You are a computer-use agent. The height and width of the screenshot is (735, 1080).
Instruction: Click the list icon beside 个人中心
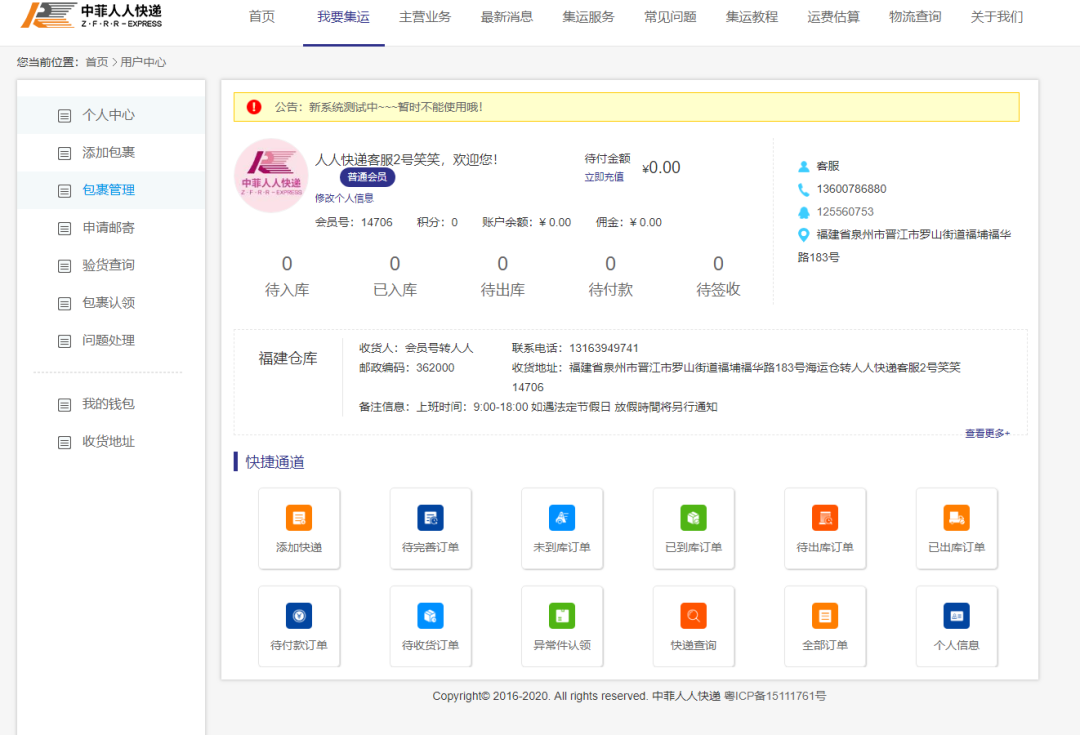[64, 116]
